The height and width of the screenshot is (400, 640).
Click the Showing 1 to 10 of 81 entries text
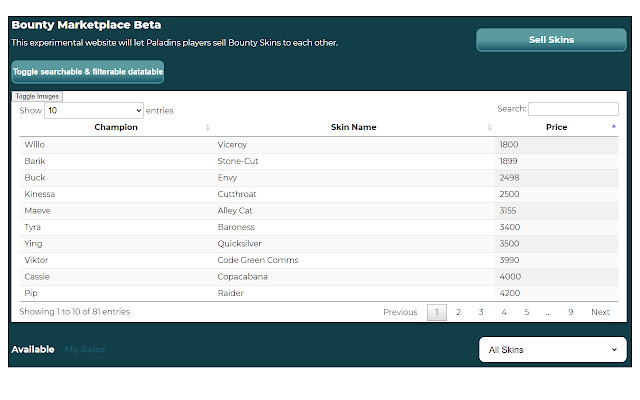coord(75,312)
